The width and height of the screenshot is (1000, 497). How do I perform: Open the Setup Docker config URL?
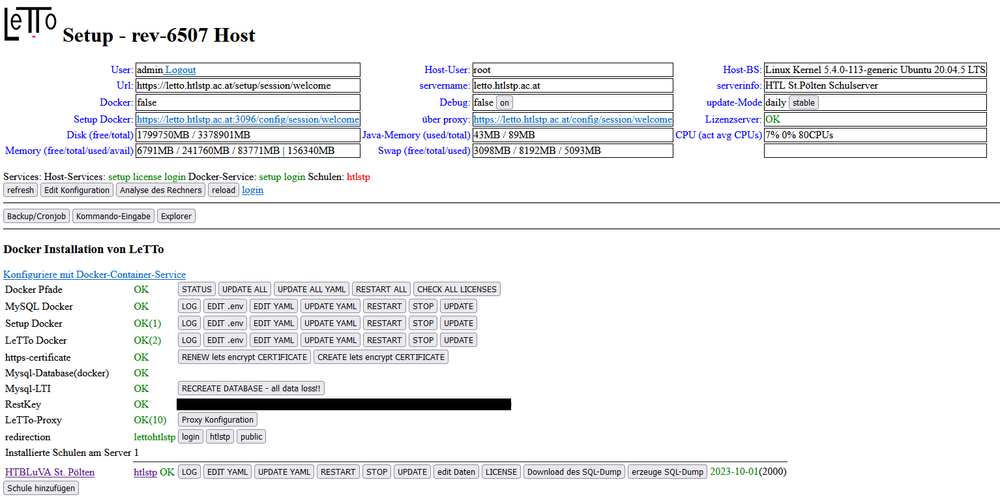[246, 119]
